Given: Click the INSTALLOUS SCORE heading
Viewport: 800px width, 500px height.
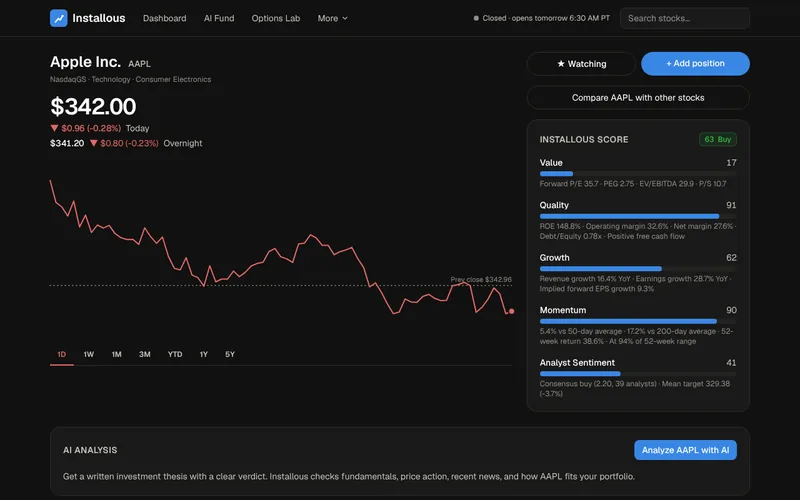Looking at the screenshot, I should click(x=584, y=139).
